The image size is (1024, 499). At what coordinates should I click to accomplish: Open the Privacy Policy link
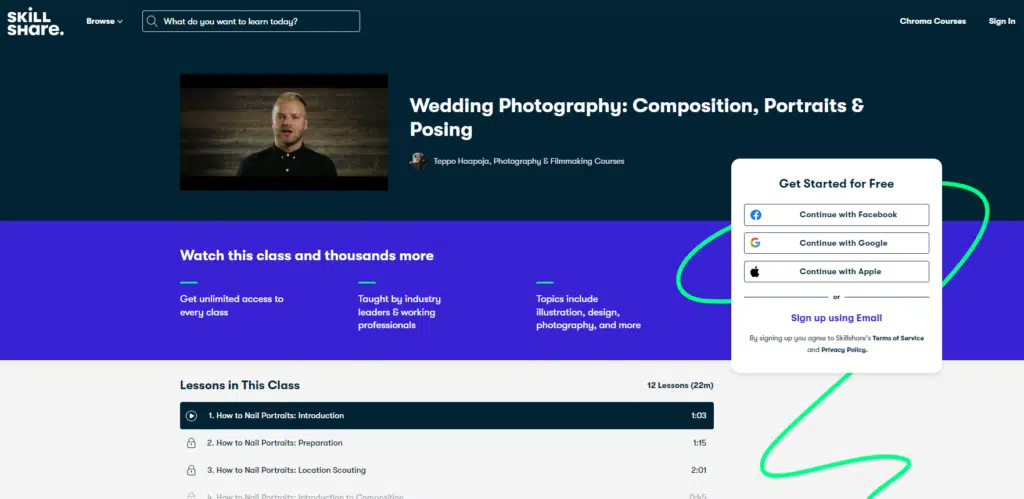click(844, 350)
